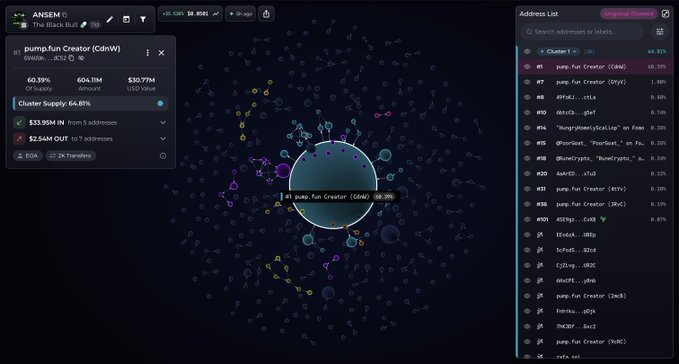Click the info circle icon in details panel
This screenshot has width=679, height=364.
tap(163, 156)
